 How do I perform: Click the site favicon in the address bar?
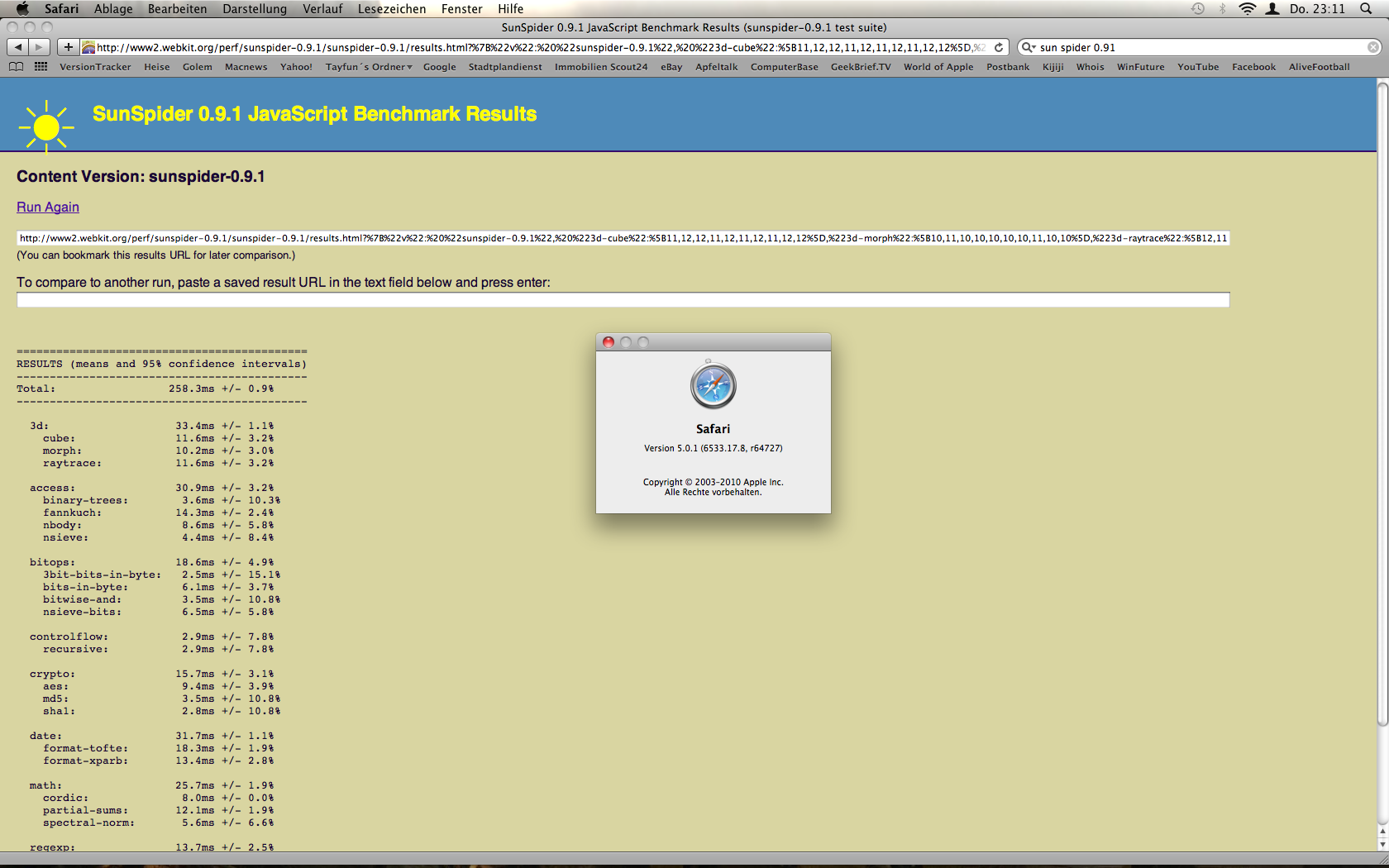click(x=88, y=47)
